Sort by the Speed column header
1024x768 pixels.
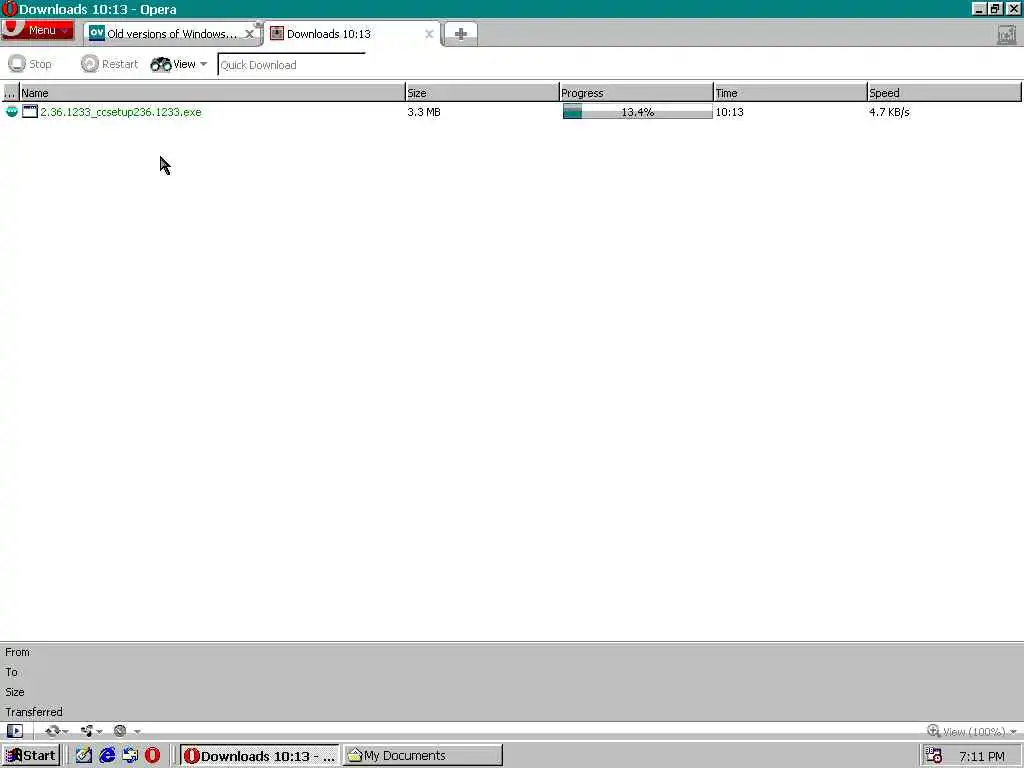(x=944, y=93)
